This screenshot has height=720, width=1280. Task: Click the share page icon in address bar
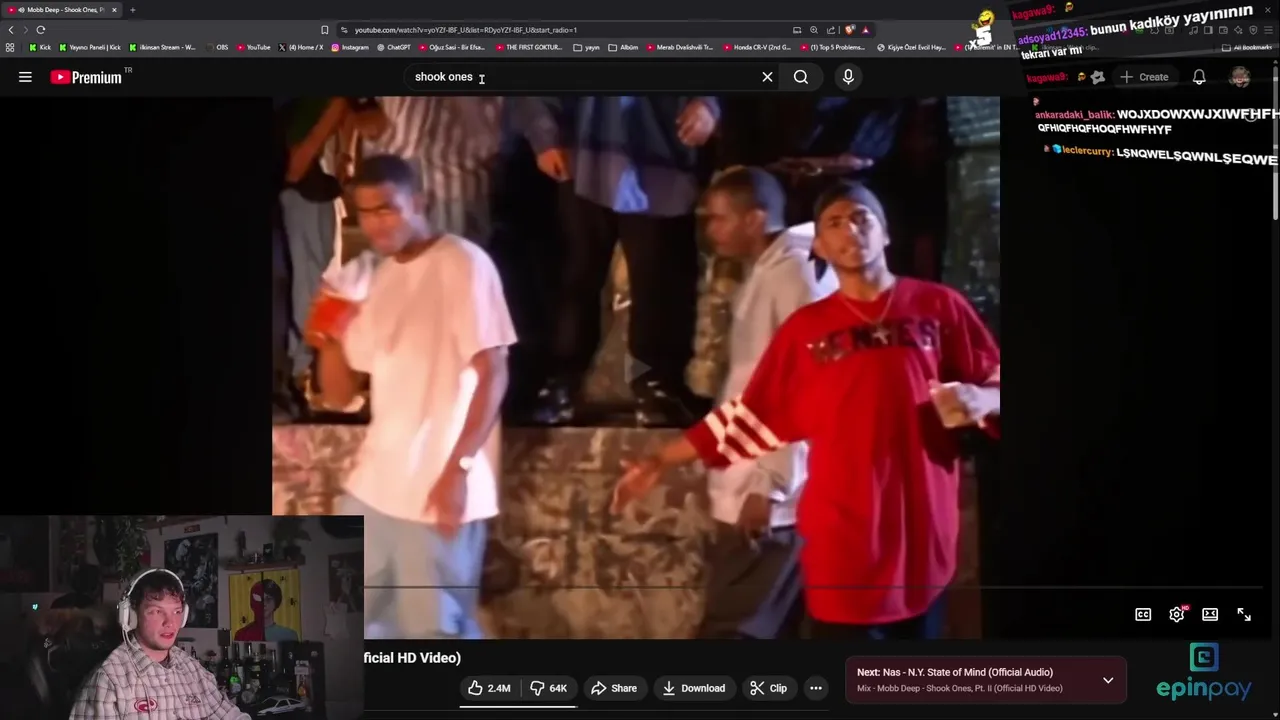point(830,30)
